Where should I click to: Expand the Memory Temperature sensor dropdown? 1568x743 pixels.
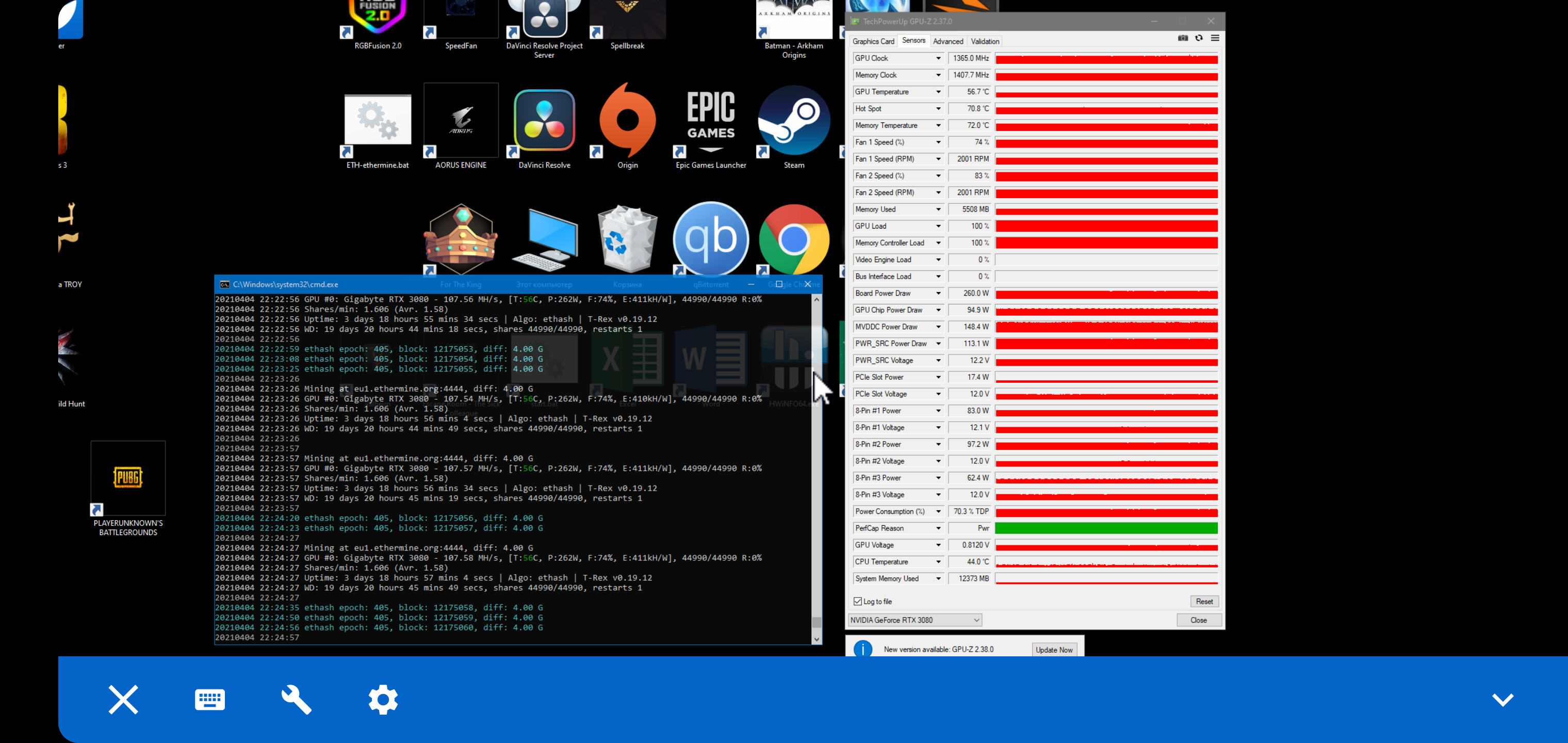click(938, 125)
